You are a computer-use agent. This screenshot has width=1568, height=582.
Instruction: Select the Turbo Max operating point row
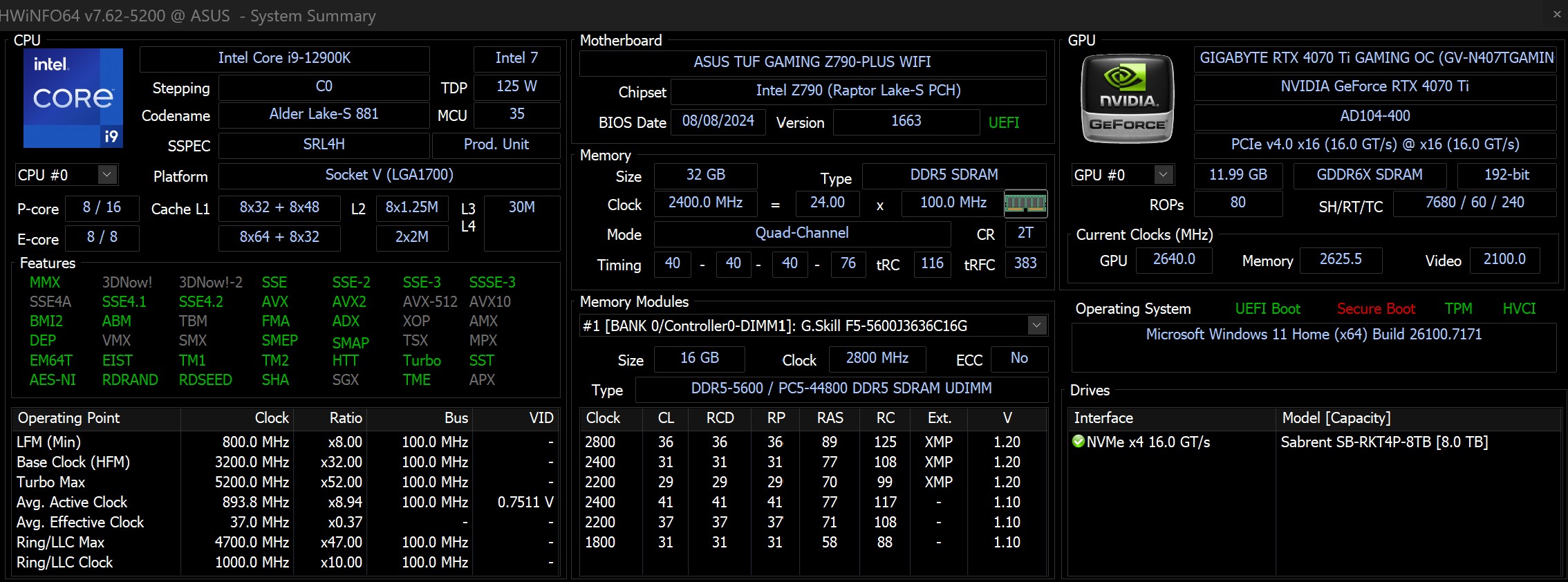(x=51, y=482)
